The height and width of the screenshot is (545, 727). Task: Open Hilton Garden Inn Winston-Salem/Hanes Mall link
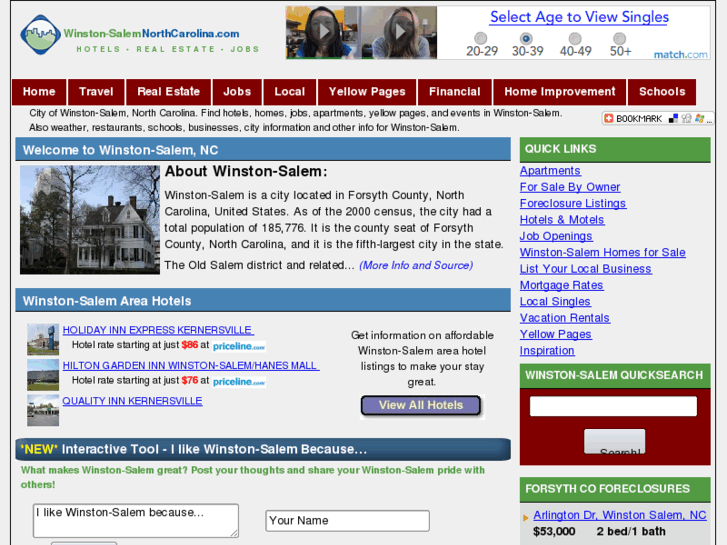[x=191, y=365]
